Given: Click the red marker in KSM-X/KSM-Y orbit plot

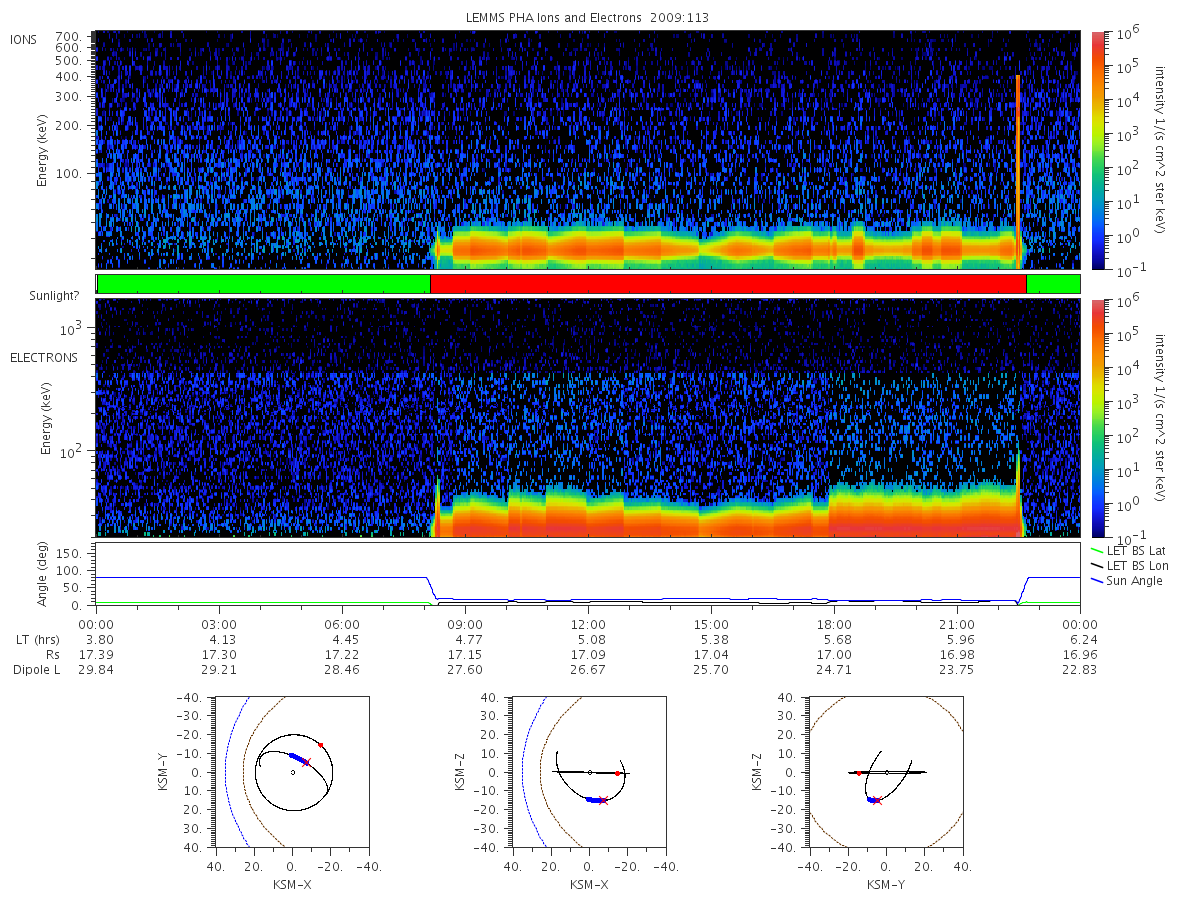Looking at the screenshot, I should point(320,745).
